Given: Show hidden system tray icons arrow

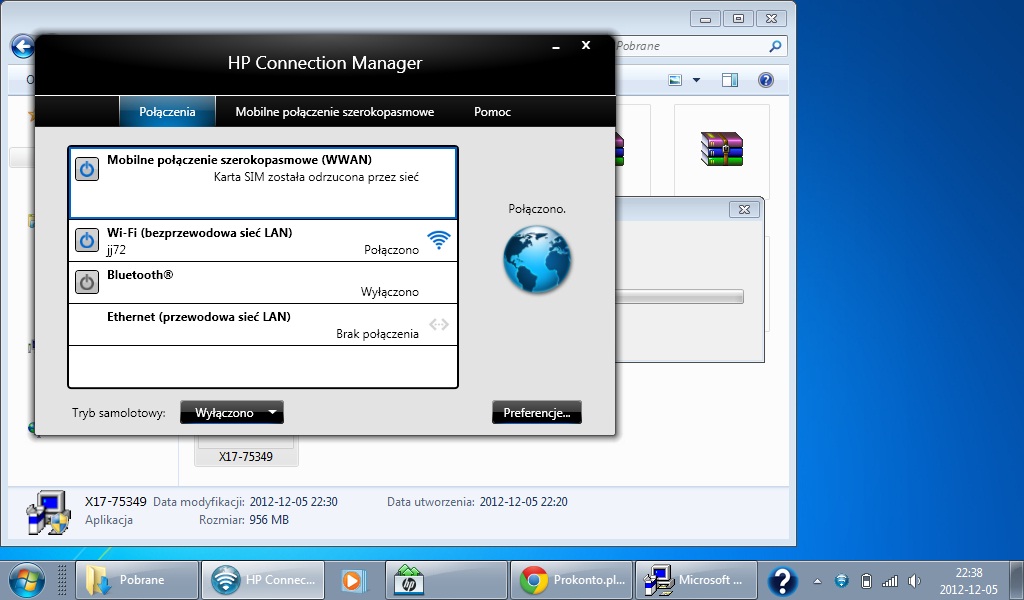Looking at the screenshot, I should (x=819, y=581).
